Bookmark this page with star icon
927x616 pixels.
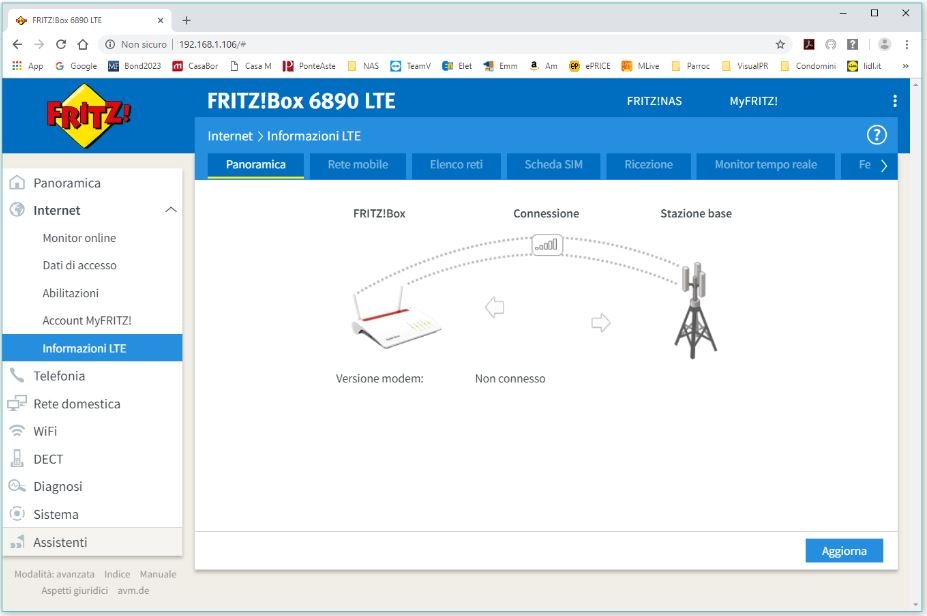pos(780,44)
